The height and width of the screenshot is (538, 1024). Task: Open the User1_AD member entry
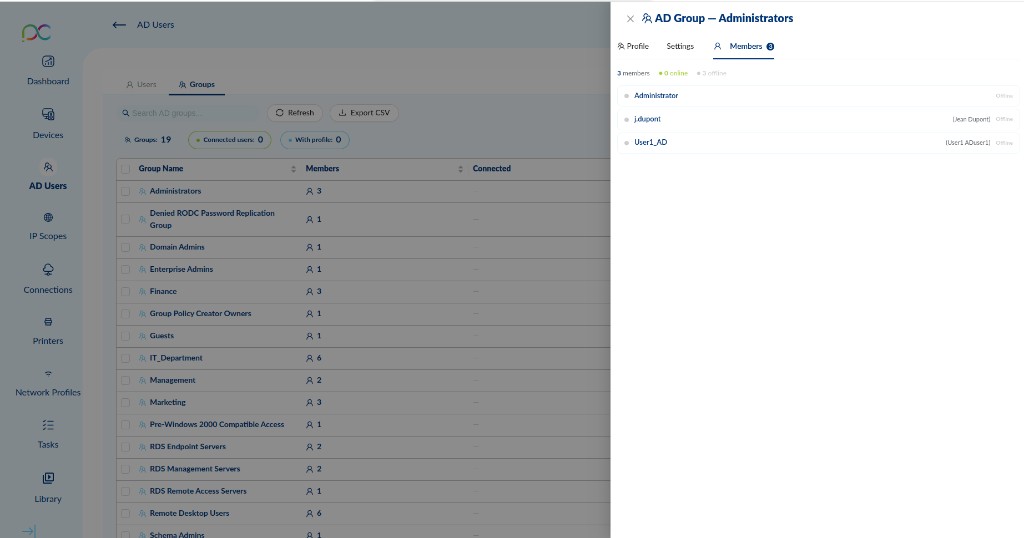(x=818, y=143)
